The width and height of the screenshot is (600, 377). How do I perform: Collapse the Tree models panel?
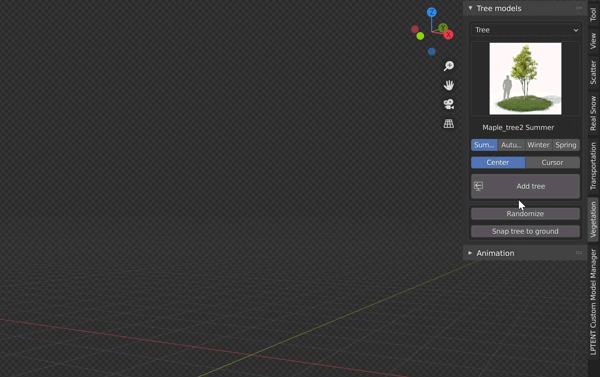point(470,8)
